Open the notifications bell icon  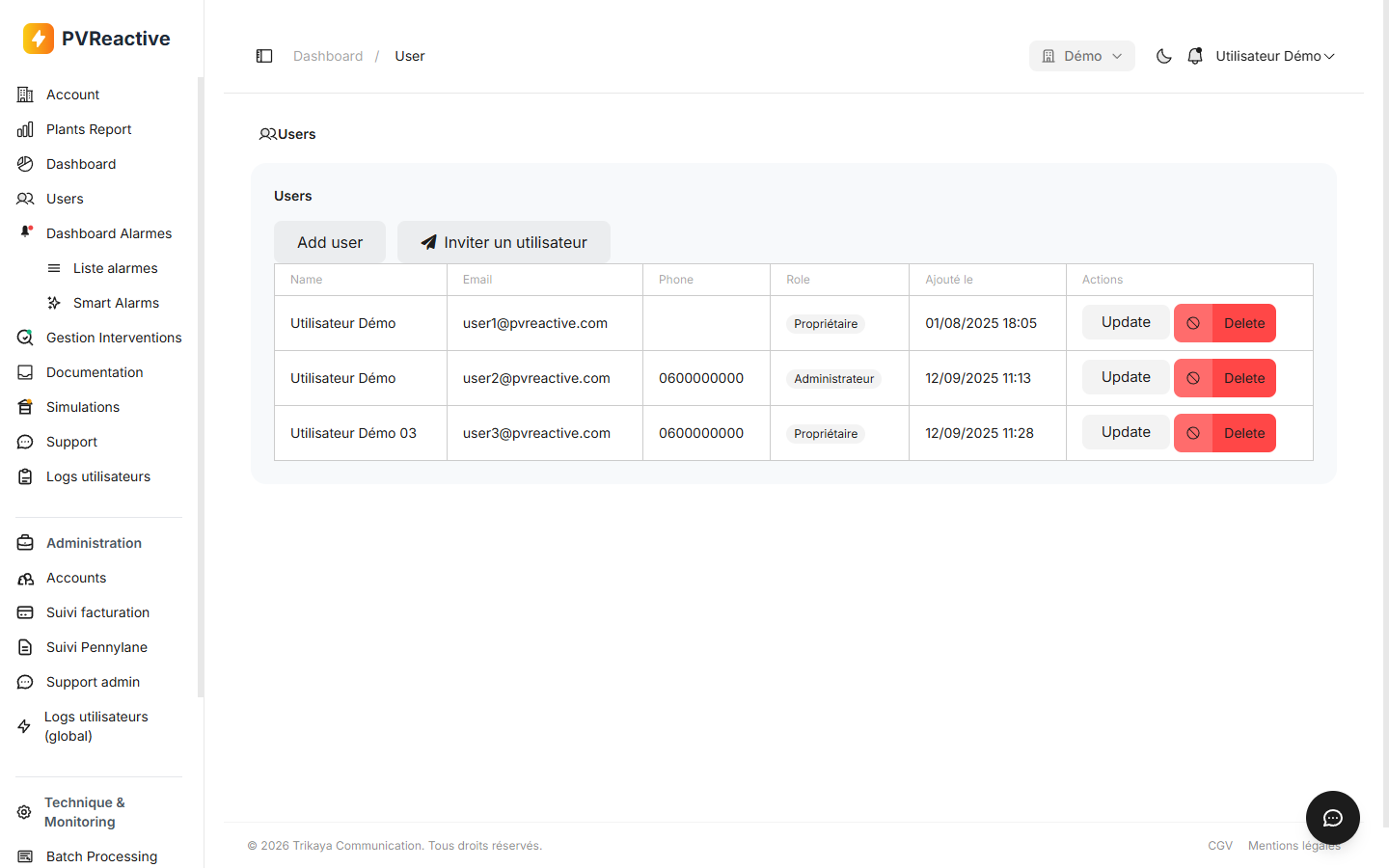click(x=1195, y=56)
